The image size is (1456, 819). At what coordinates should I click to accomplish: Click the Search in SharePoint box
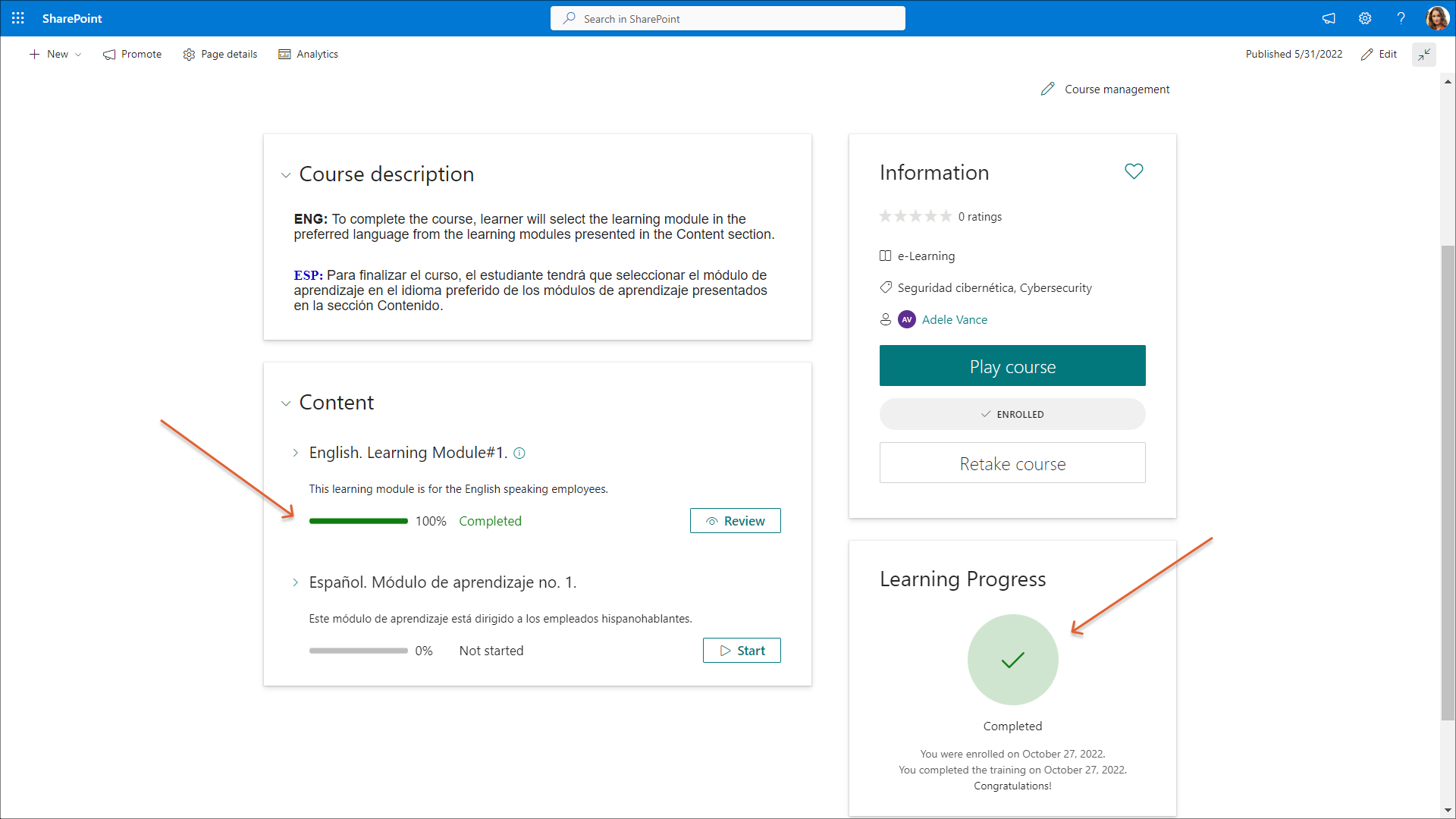pyautogui.click(x=728, y=18)
